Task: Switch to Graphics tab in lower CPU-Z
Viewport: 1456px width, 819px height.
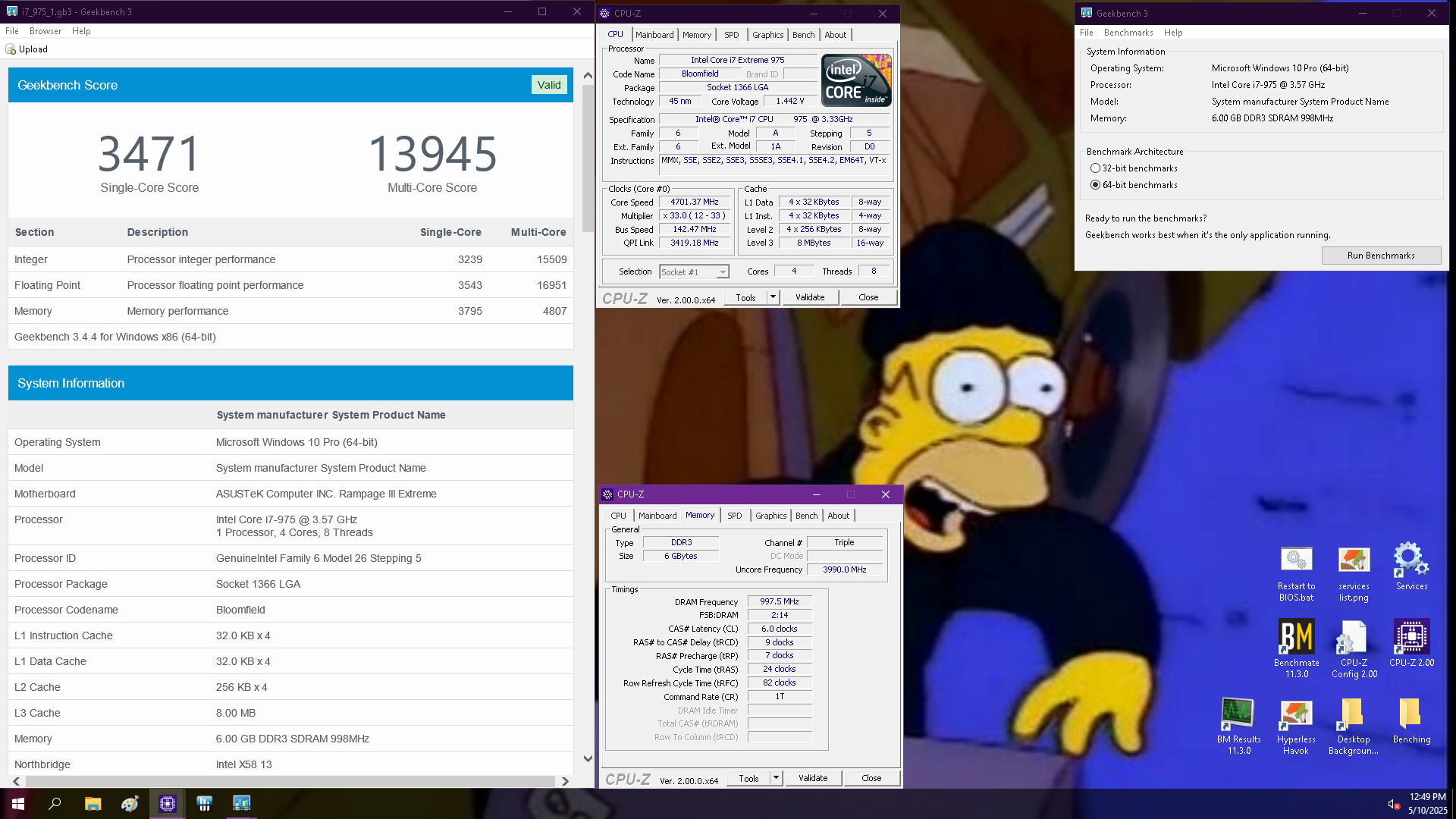Action: (x=771, y=516)
